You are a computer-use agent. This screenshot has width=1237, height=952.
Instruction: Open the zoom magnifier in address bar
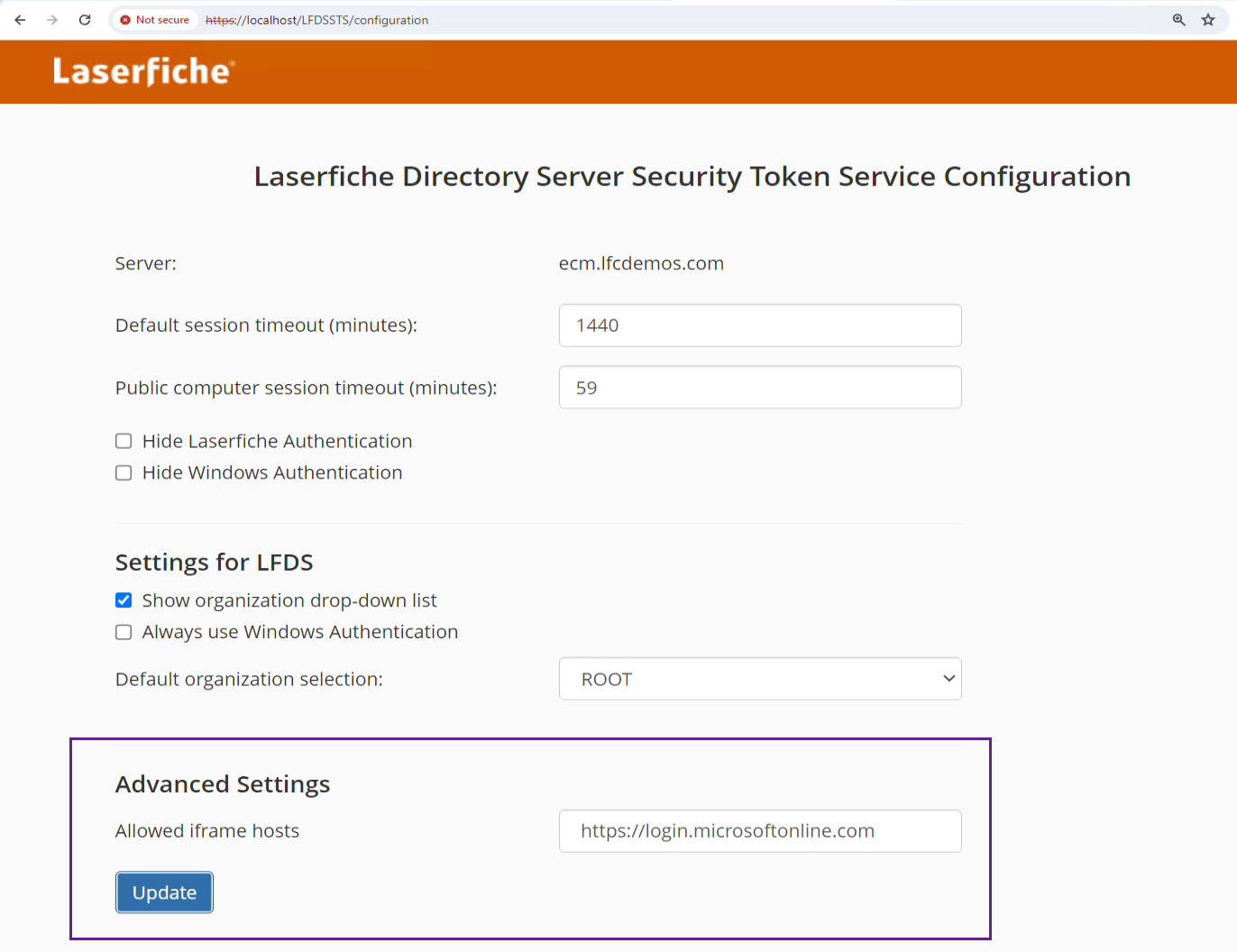pyautogui.click(x=1178, y=20)
